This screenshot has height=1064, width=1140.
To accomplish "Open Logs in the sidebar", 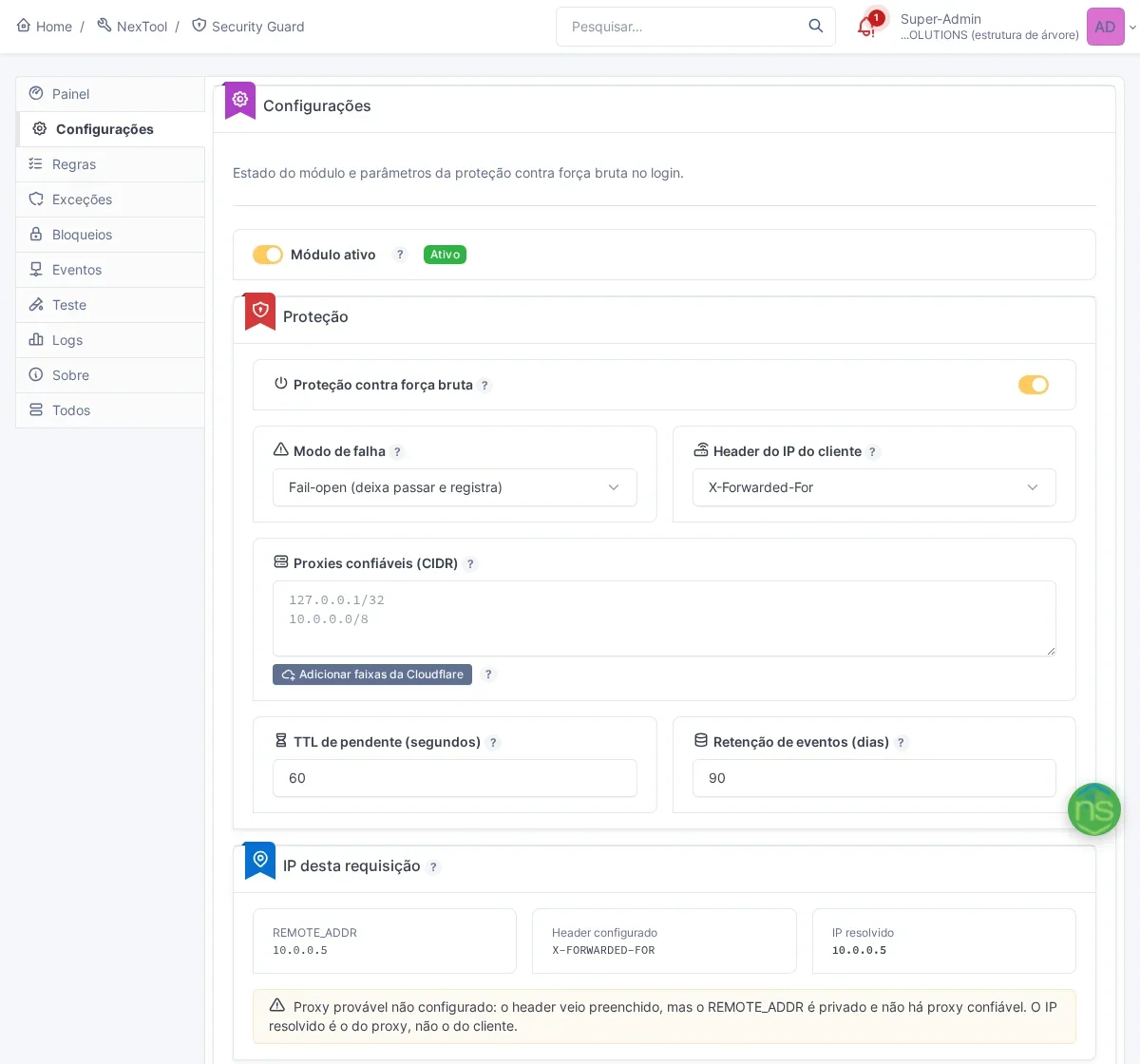I will point(110,340).
